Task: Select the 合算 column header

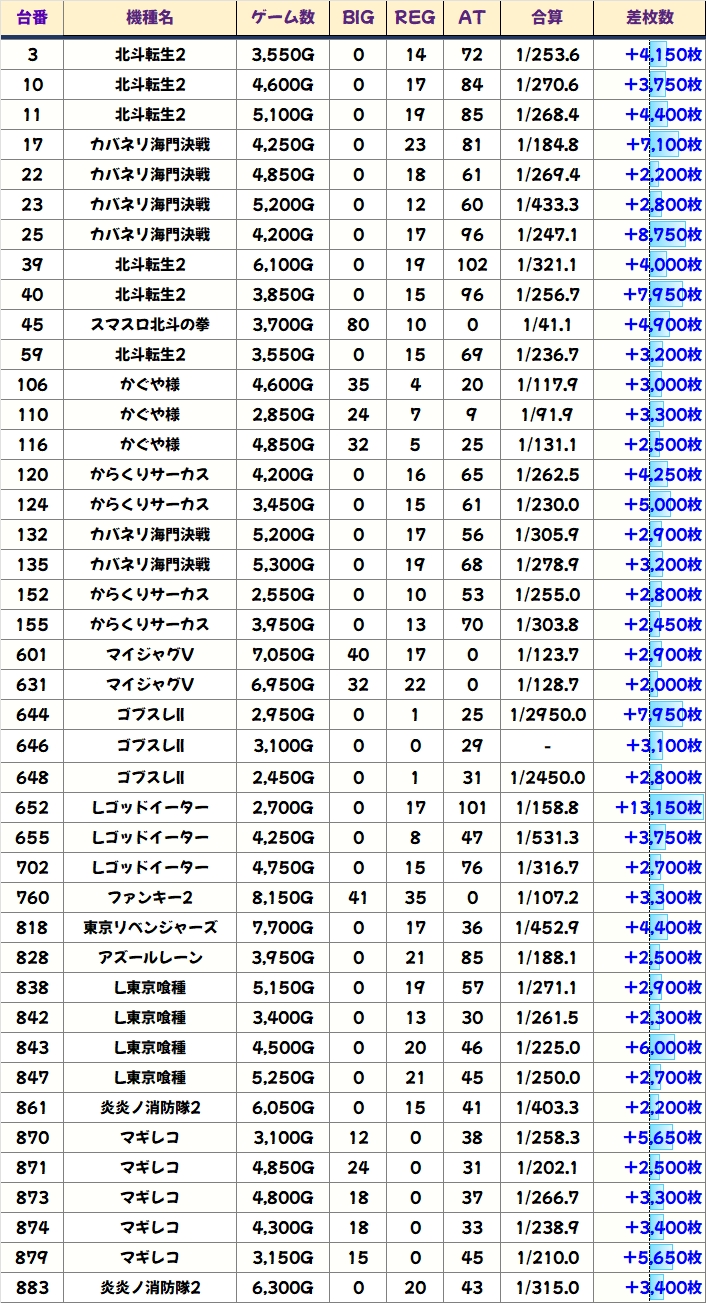Action: [547, 18]
